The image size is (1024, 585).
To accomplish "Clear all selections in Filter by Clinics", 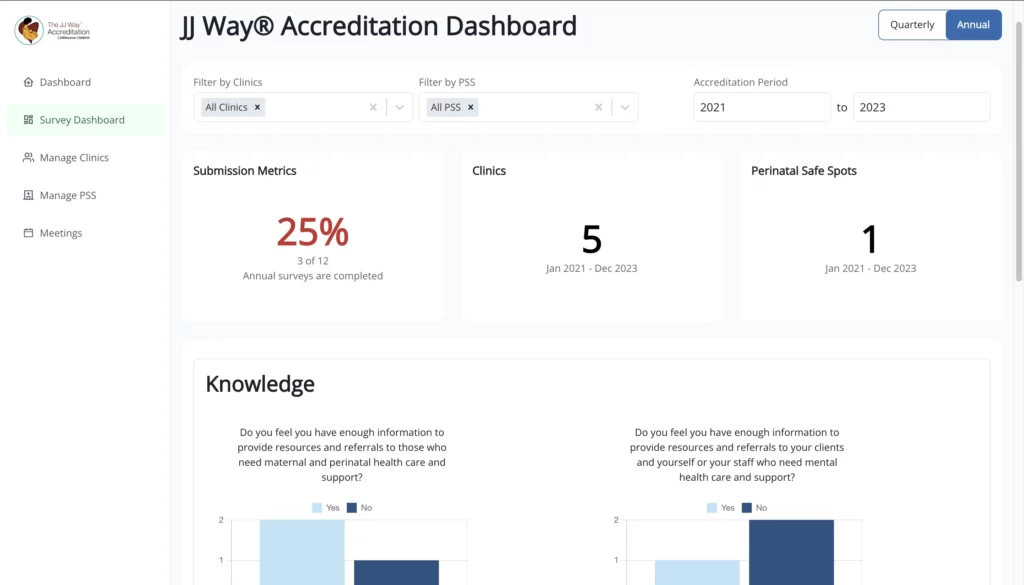I will coord(373,107).
